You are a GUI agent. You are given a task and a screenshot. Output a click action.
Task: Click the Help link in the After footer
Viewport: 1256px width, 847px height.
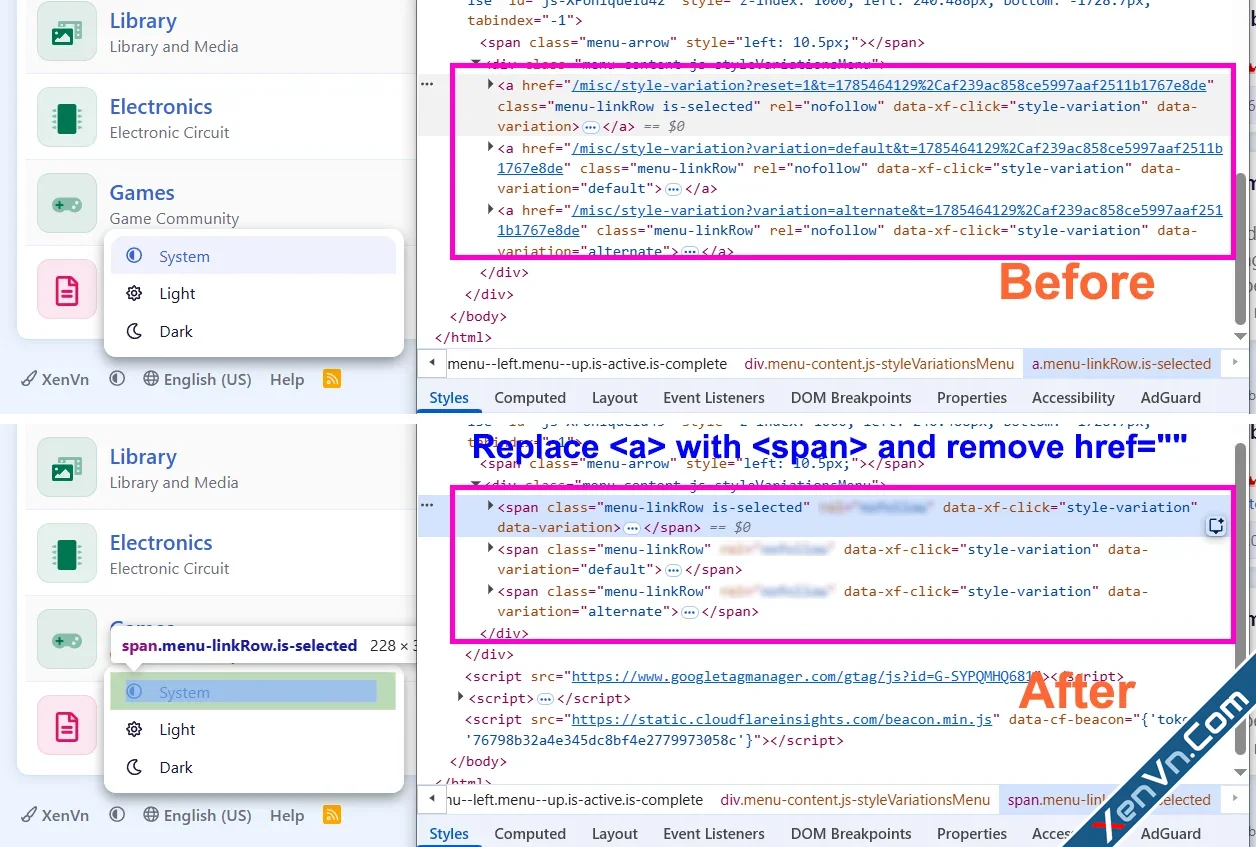pos(287,815)
